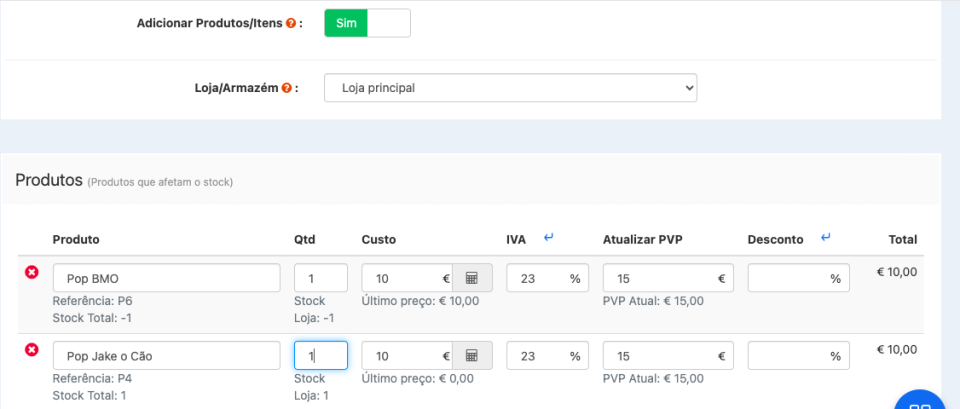Edit the Pop BMO product name field

point(166,278)
